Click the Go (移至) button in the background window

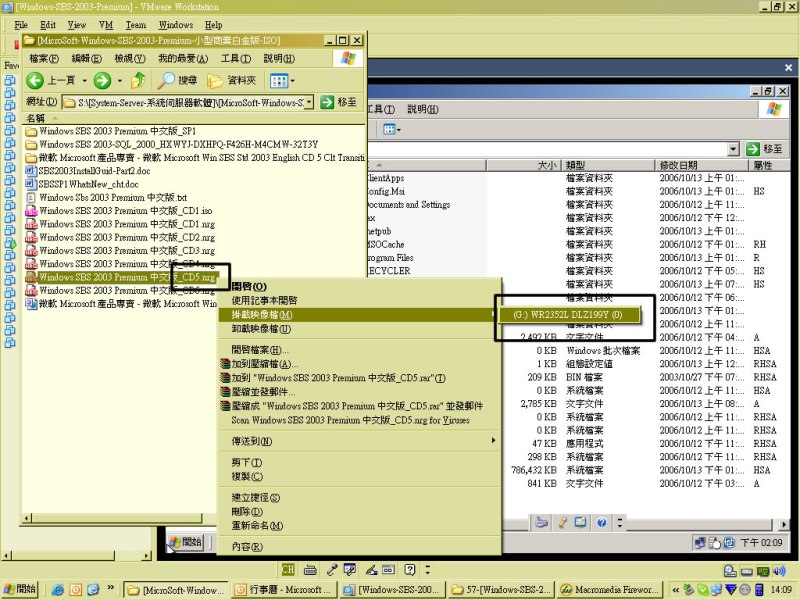[764, 149]
